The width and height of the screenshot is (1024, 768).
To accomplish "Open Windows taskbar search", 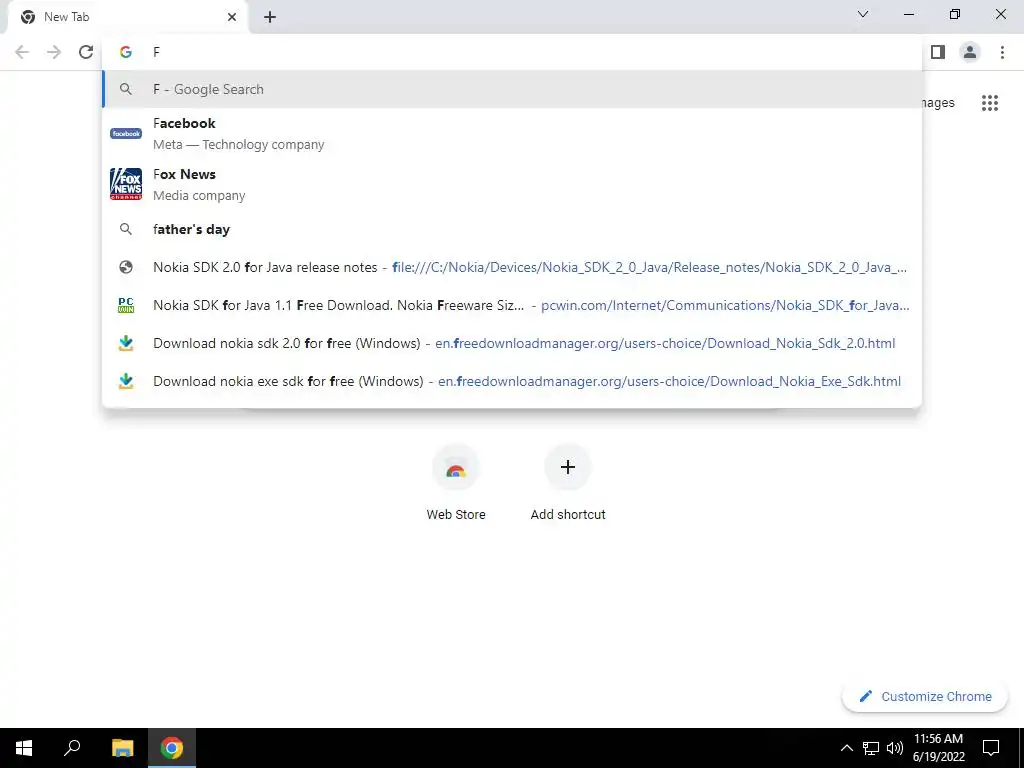I will coord(72,748).
